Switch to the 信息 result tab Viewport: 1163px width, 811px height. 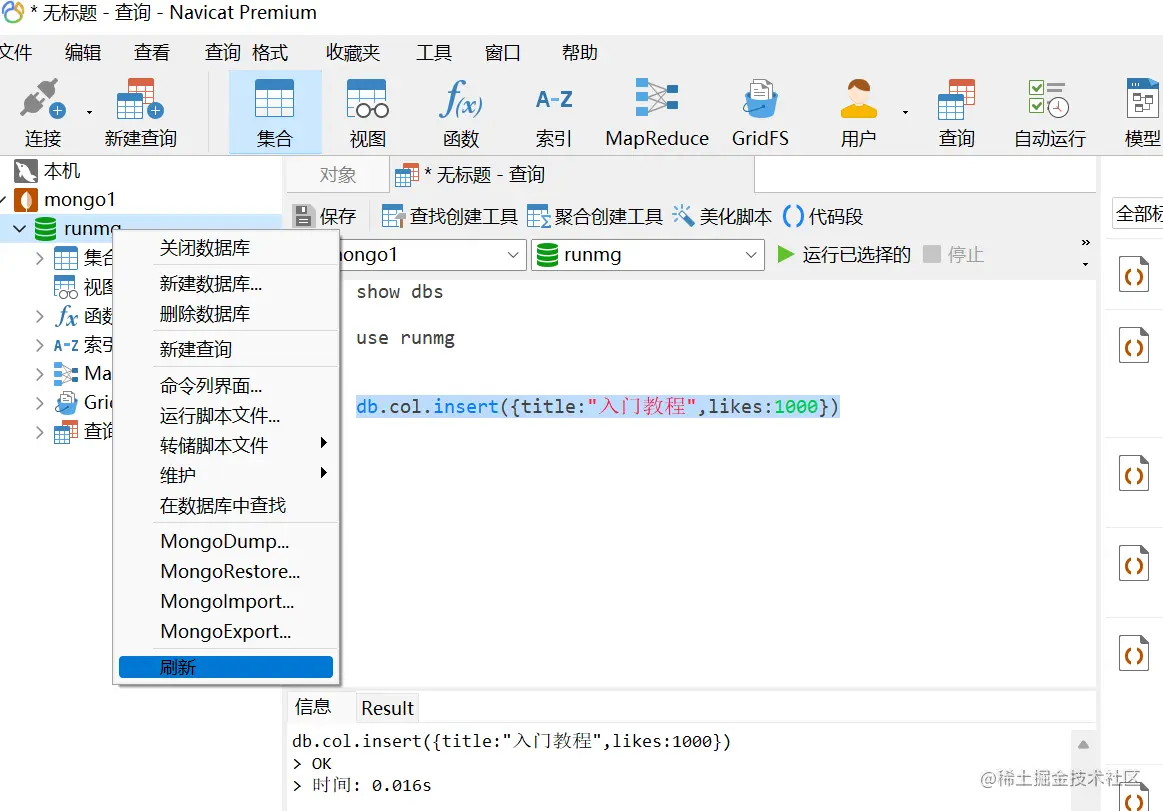(x=313, y=707)
